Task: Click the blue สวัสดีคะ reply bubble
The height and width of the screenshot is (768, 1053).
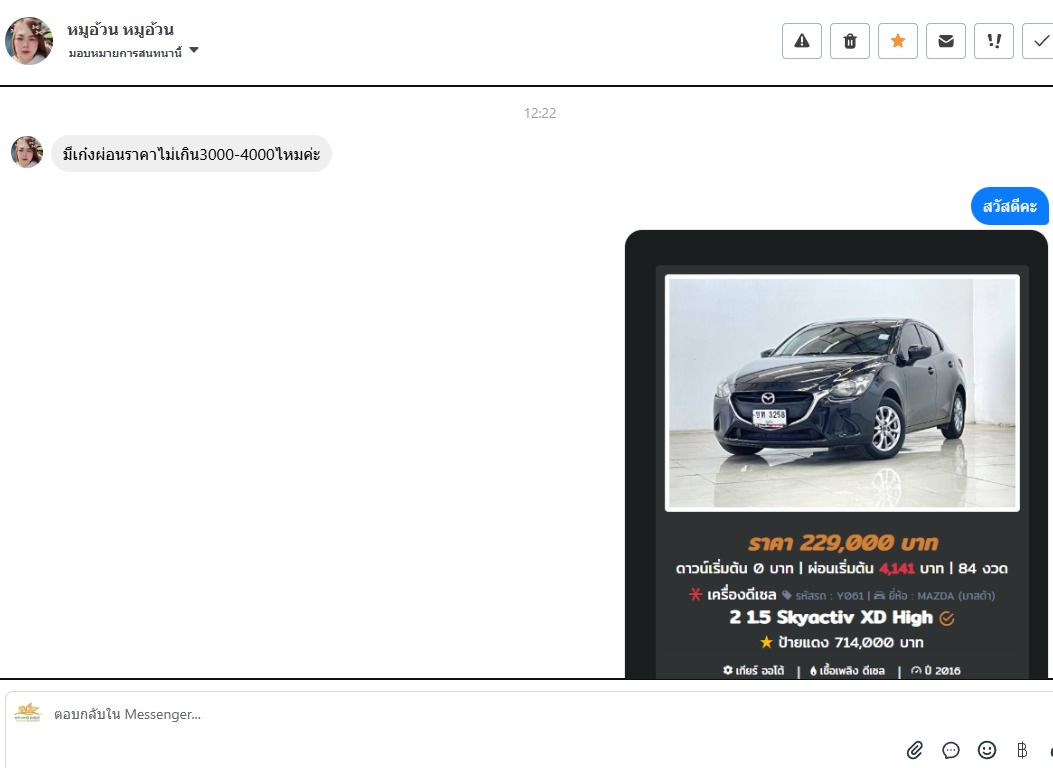Action: (x=1009, y=206)
